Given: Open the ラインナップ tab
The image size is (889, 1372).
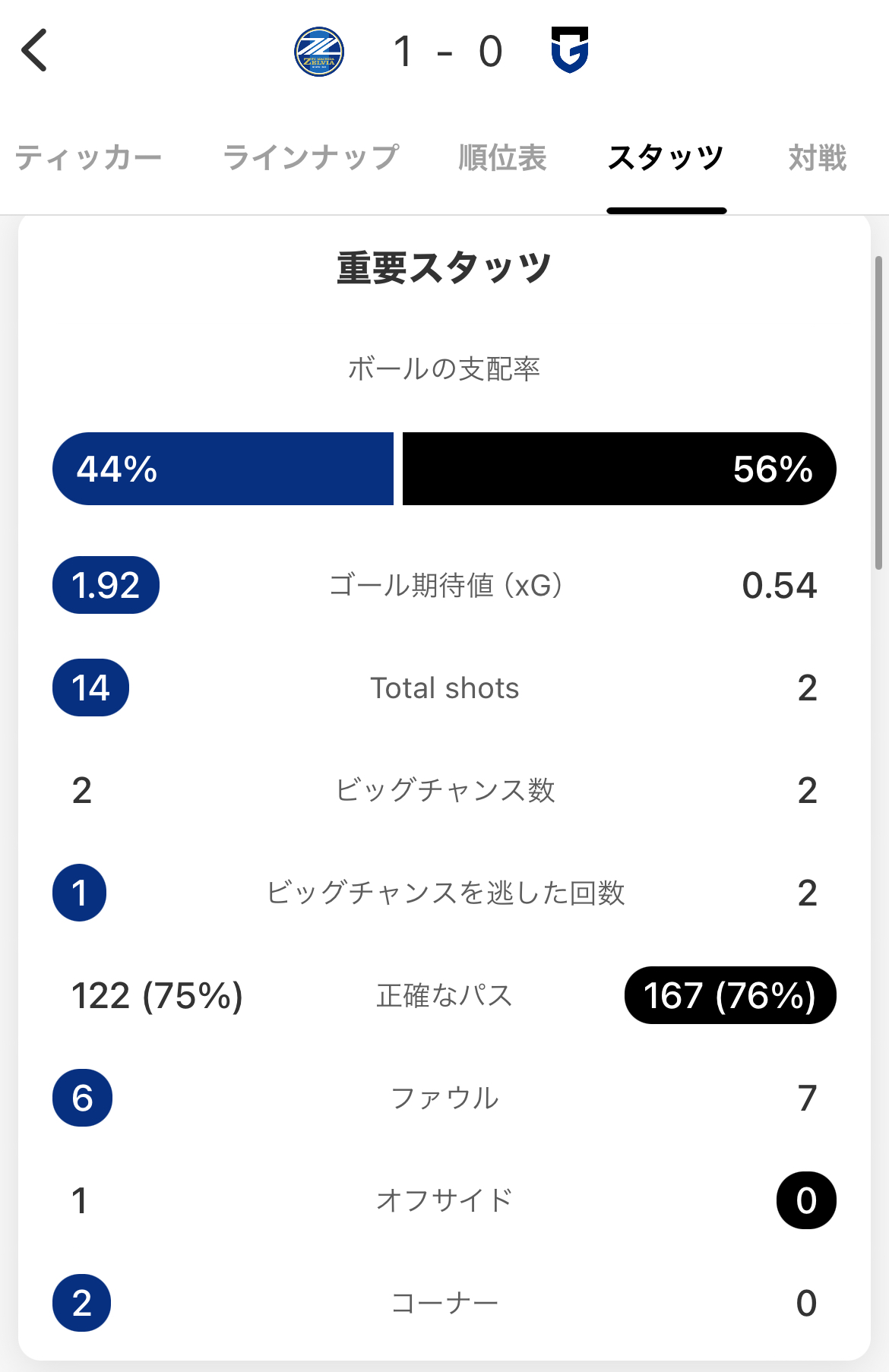Looking at the screenshot, I should coord(310,158).
